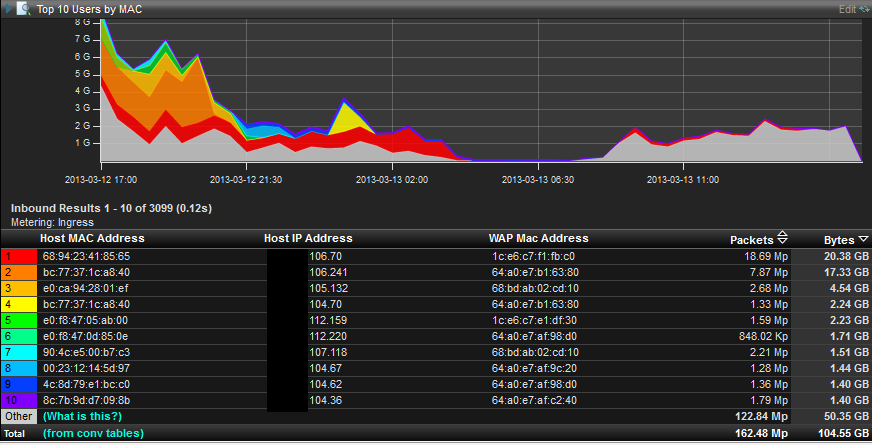Click the 2013-03-13 02:00 timeline label
The image size is (872, 445).
click(x=392, y=180)
